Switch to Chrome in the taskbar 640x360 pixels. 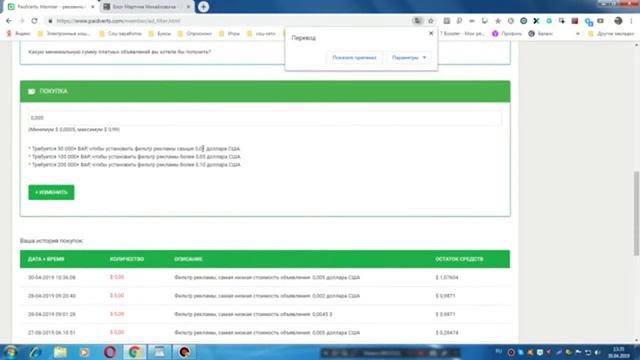(x=134, y=352)
